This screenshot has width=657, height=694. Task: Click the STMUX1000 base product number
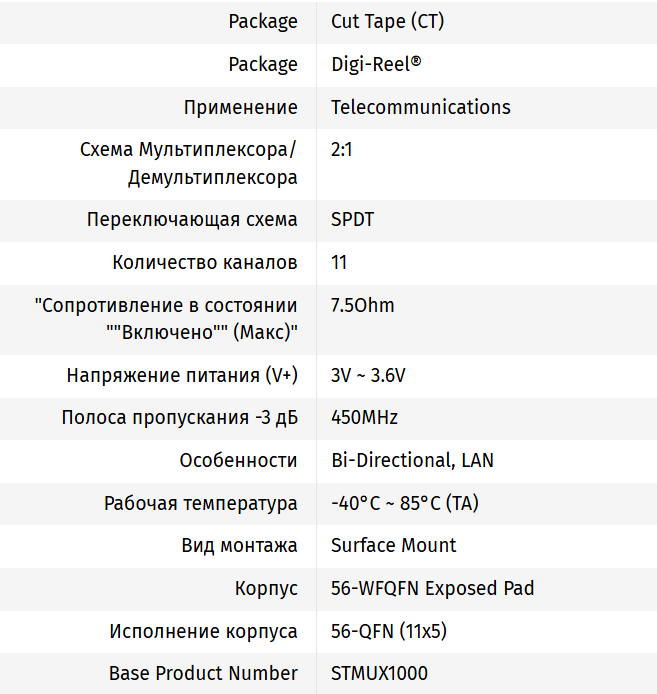tap(379, 673)
